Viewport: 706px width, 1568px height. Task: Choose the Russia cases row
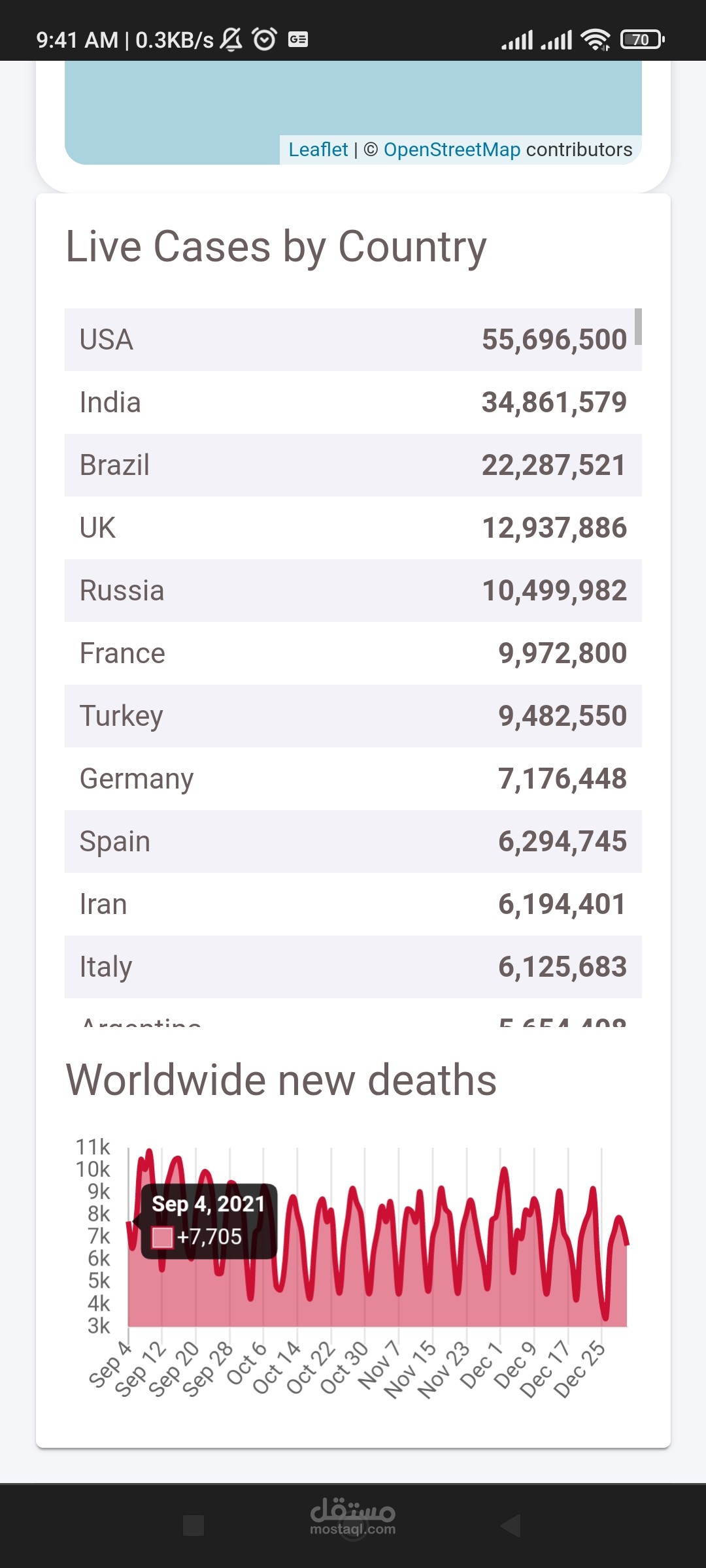(x=353, y=591)
